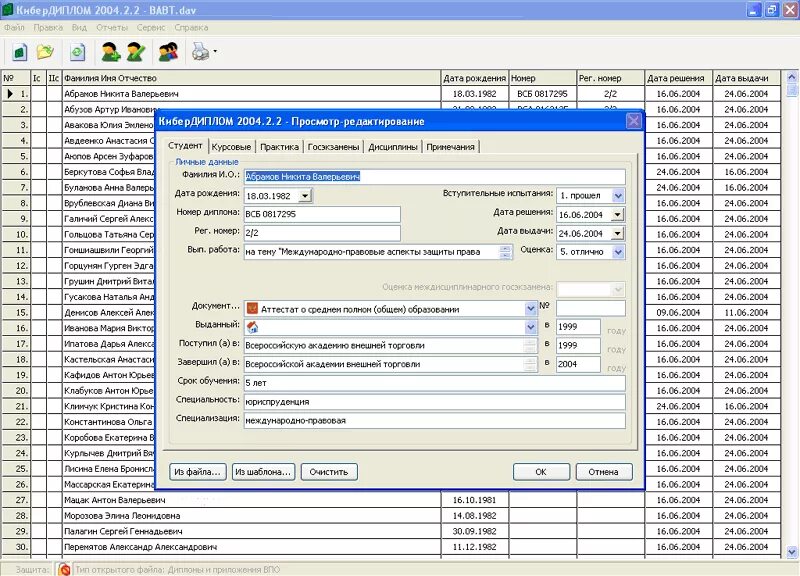Expand the Выданный dropdown
Image resolution: width=800 pixels, height=576 pixels.
point(530,327)
